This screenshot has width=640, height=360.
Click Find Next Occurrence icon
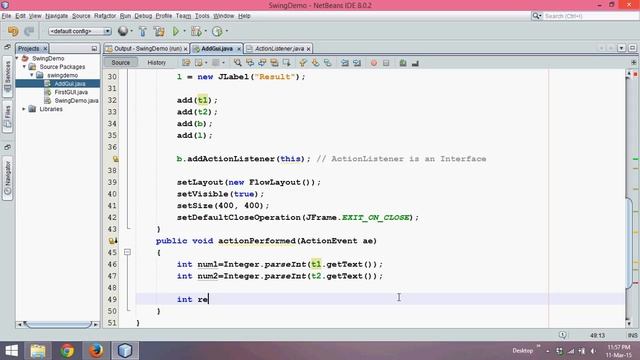point(262,63)
